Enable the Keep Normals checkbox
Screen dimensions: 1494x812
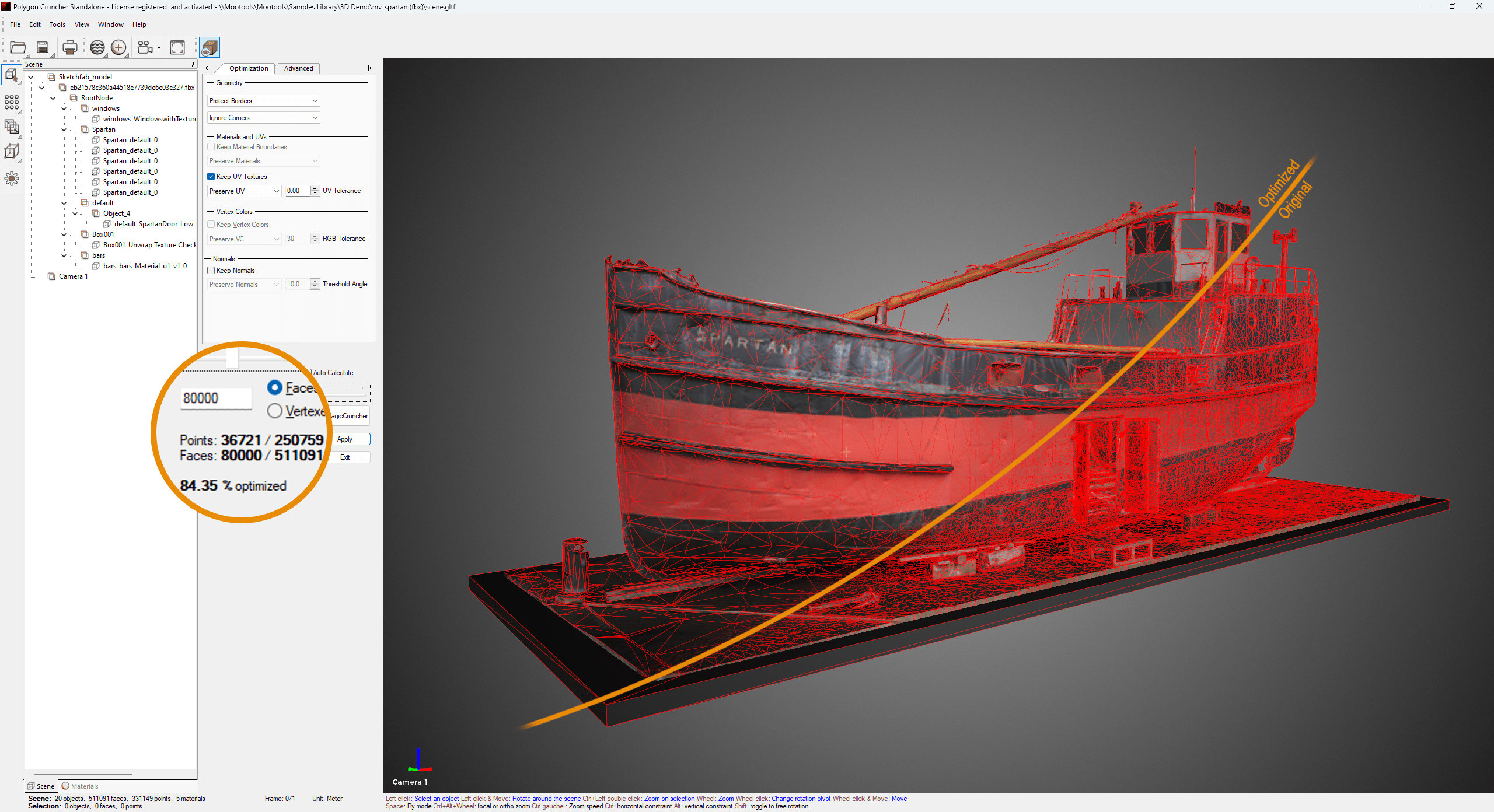click(x=211, y=271)
